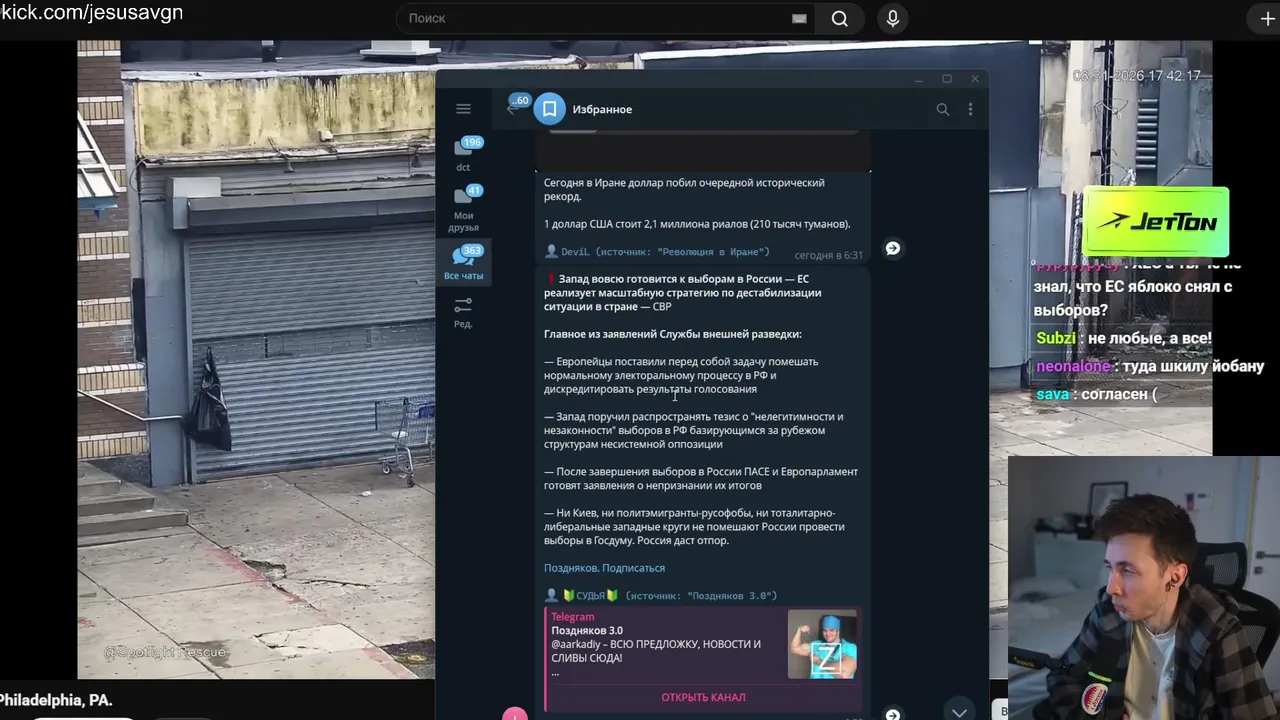Open the Поздняков 3.0 preview title
Screen dimensions: 1280x720
pos(587,631)
